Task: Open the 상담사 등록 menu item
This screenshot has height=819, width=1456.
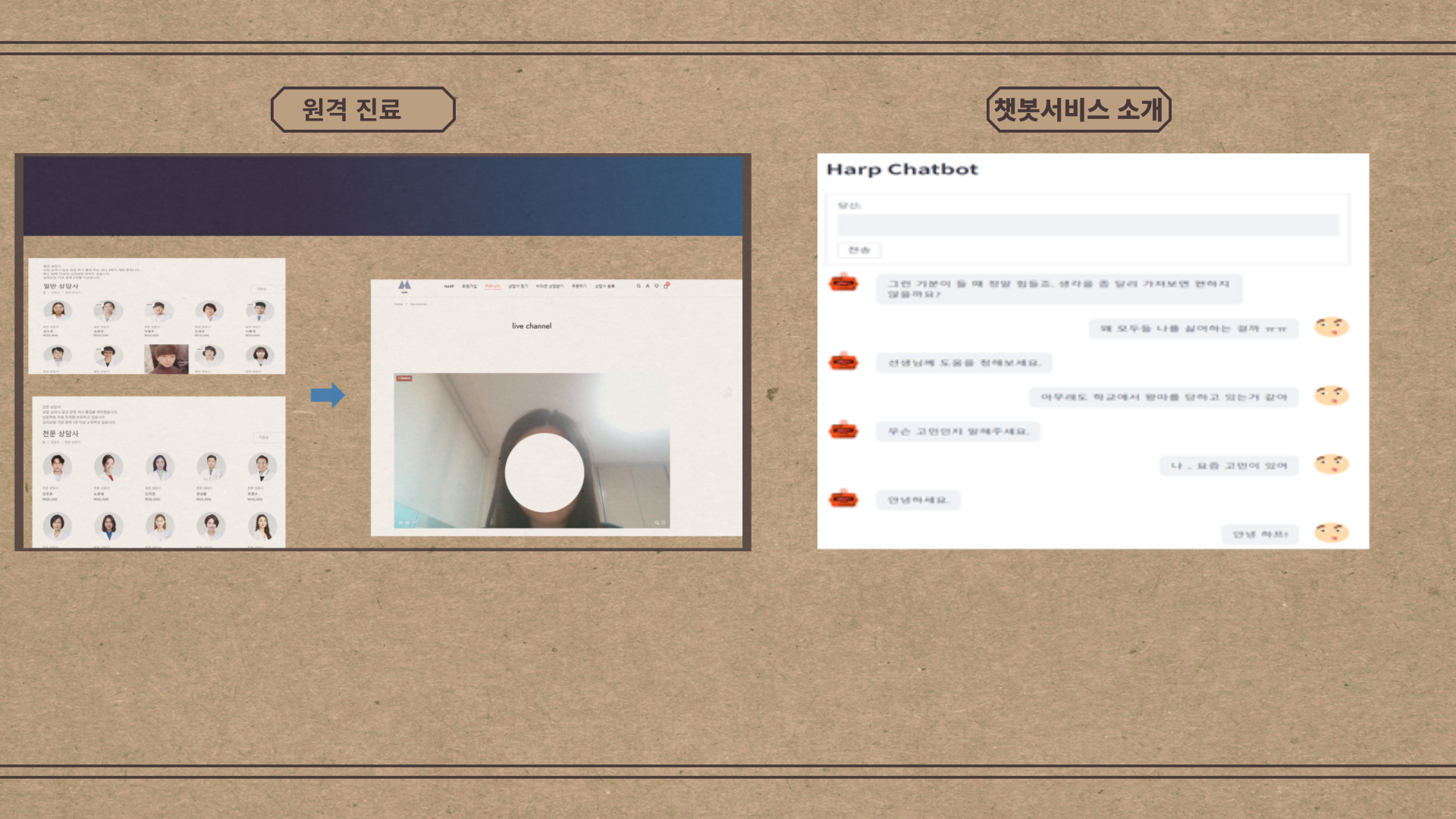Action: click(604, 286)
